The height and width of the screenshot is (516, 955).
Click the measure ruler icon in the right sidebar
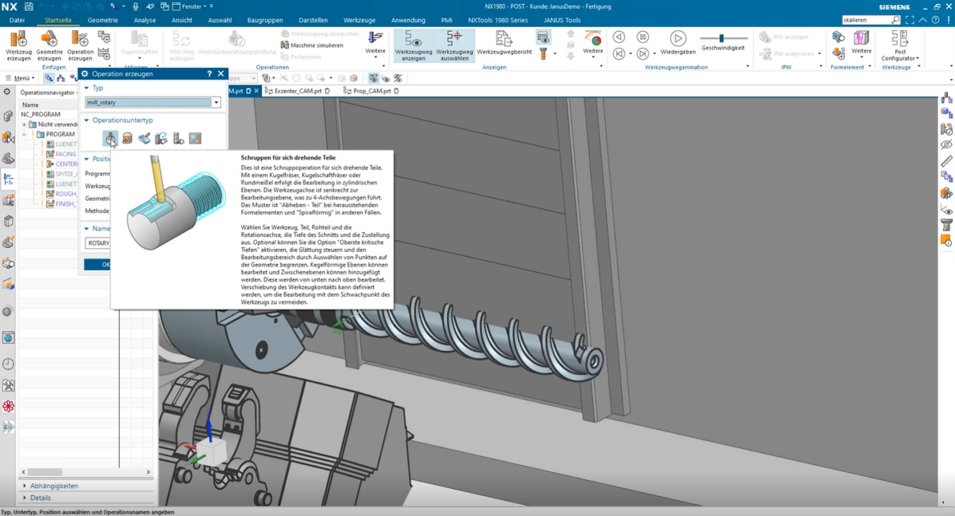tap(946, 161)
